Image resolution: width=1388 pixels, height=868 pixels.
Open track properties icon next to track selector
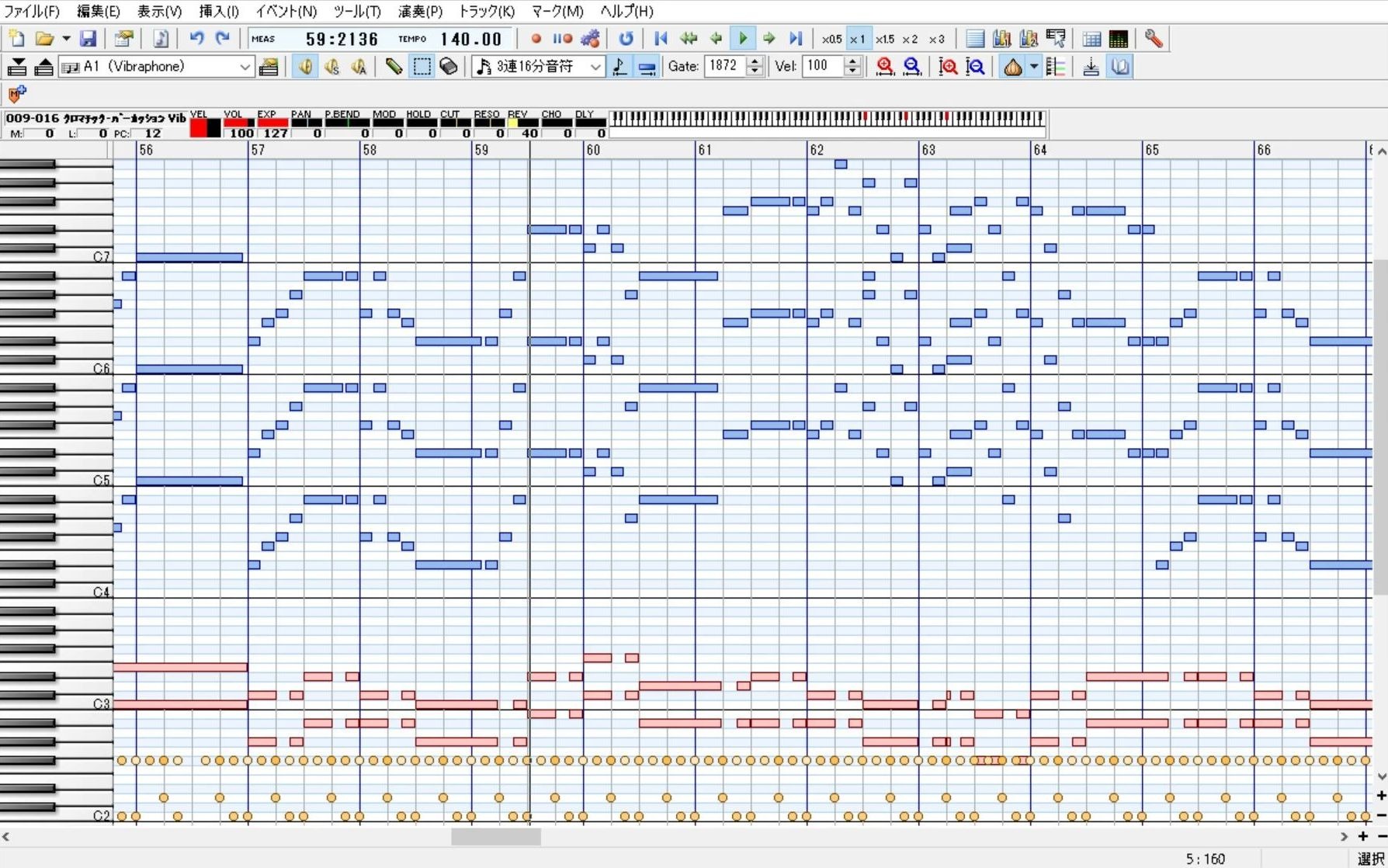coord(269,67)
